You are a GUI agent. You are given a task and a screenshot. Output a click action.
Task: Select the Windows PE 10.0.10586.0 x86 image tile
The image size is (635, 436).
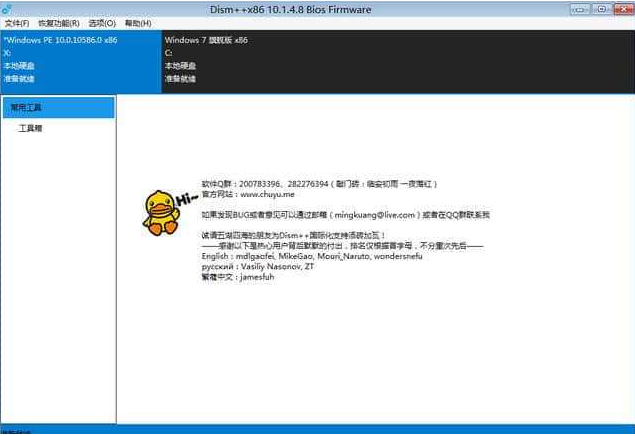pyautogui.click(x=81, y=62)
